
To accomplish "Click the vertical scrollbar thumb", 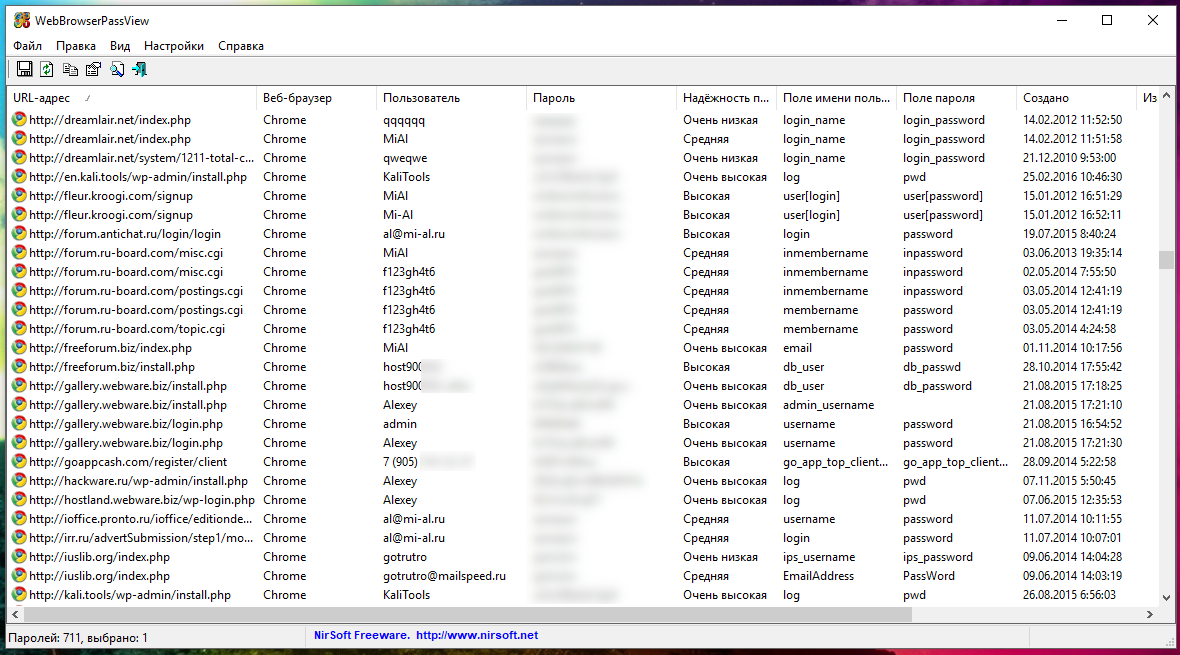I will [1166, 260].
